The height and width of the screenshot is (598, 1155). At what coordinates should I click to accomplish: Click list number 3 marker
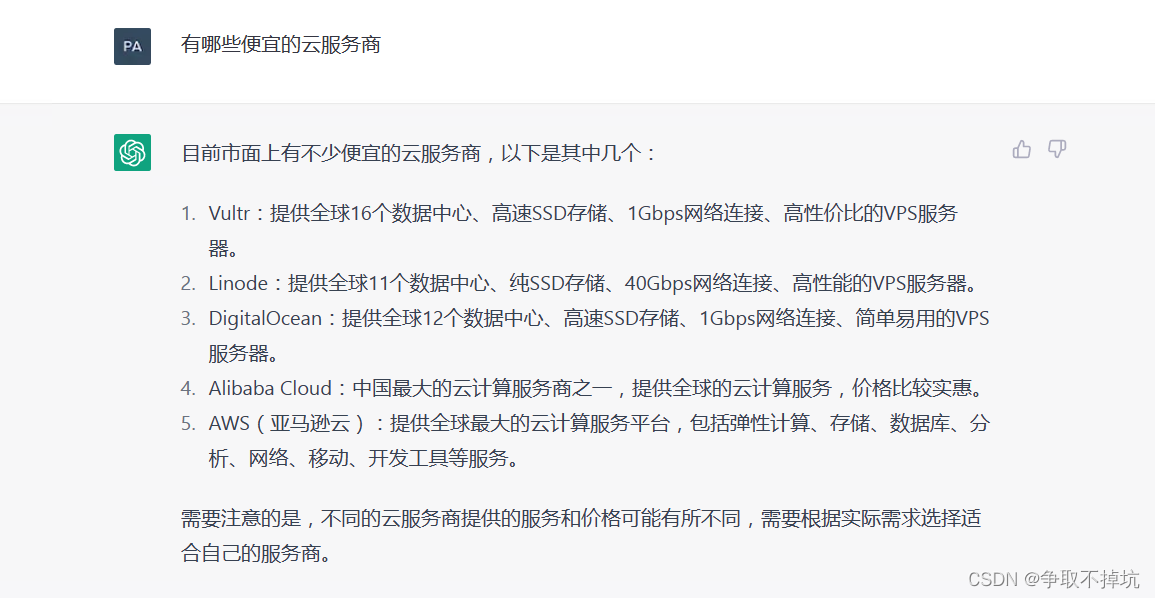pos(189,319)
